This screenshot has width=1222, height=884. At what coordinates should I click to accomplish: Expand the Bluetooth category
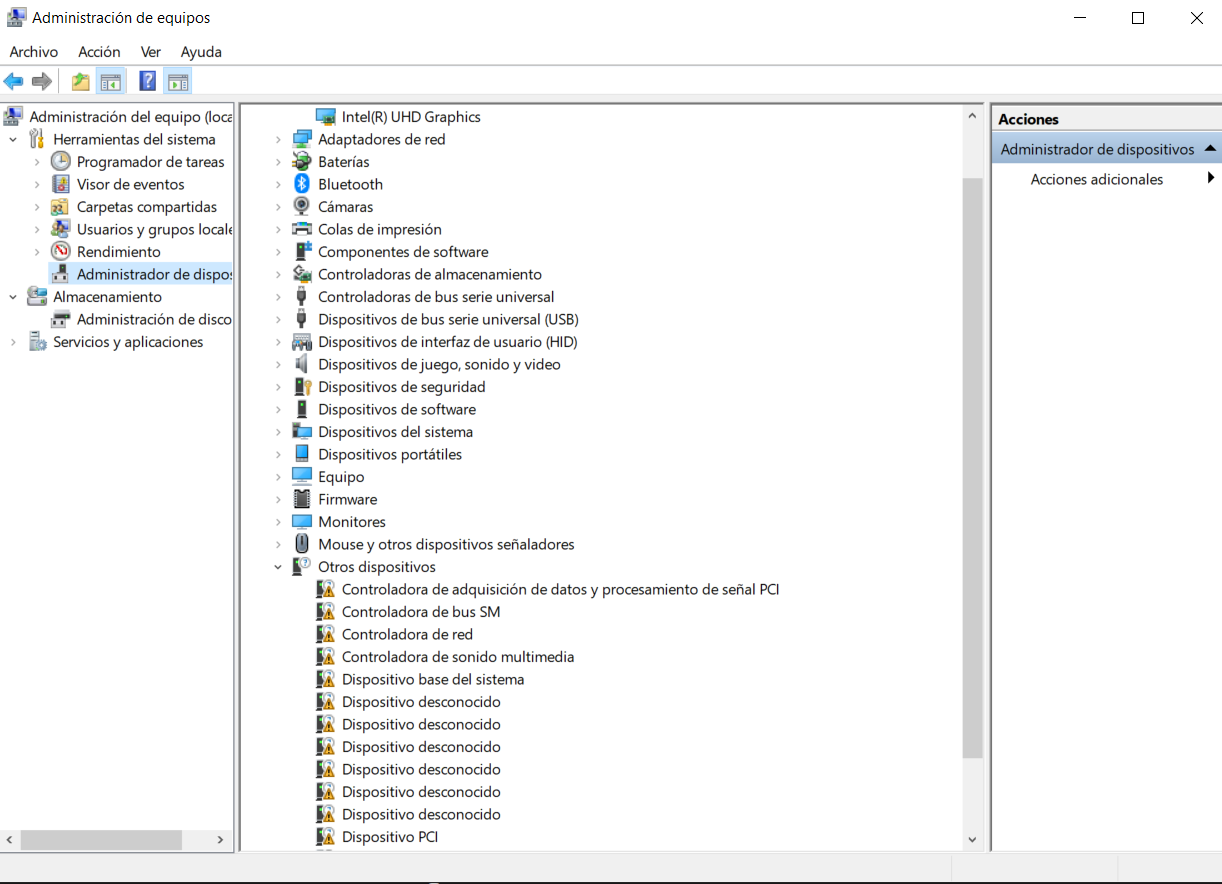click(x=279, y=184)
